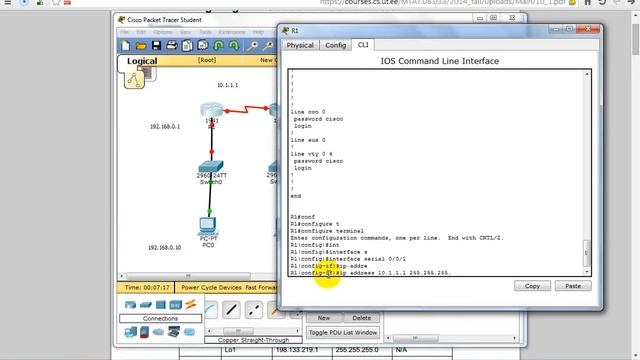
Task: Select the Hubs device category icon
Action: click(161, 304)
